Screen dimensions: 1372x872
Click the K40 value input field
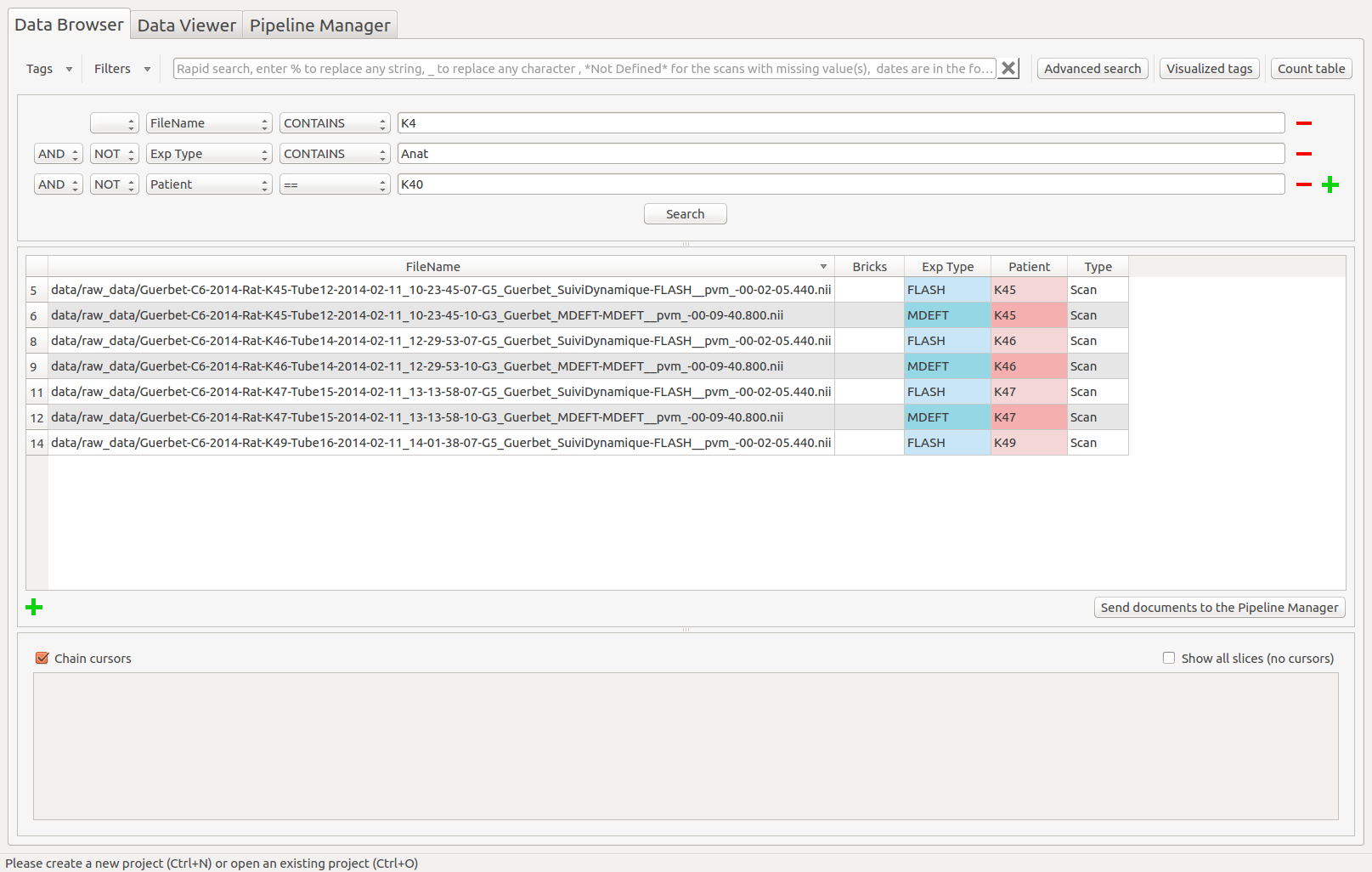point(841,184)
